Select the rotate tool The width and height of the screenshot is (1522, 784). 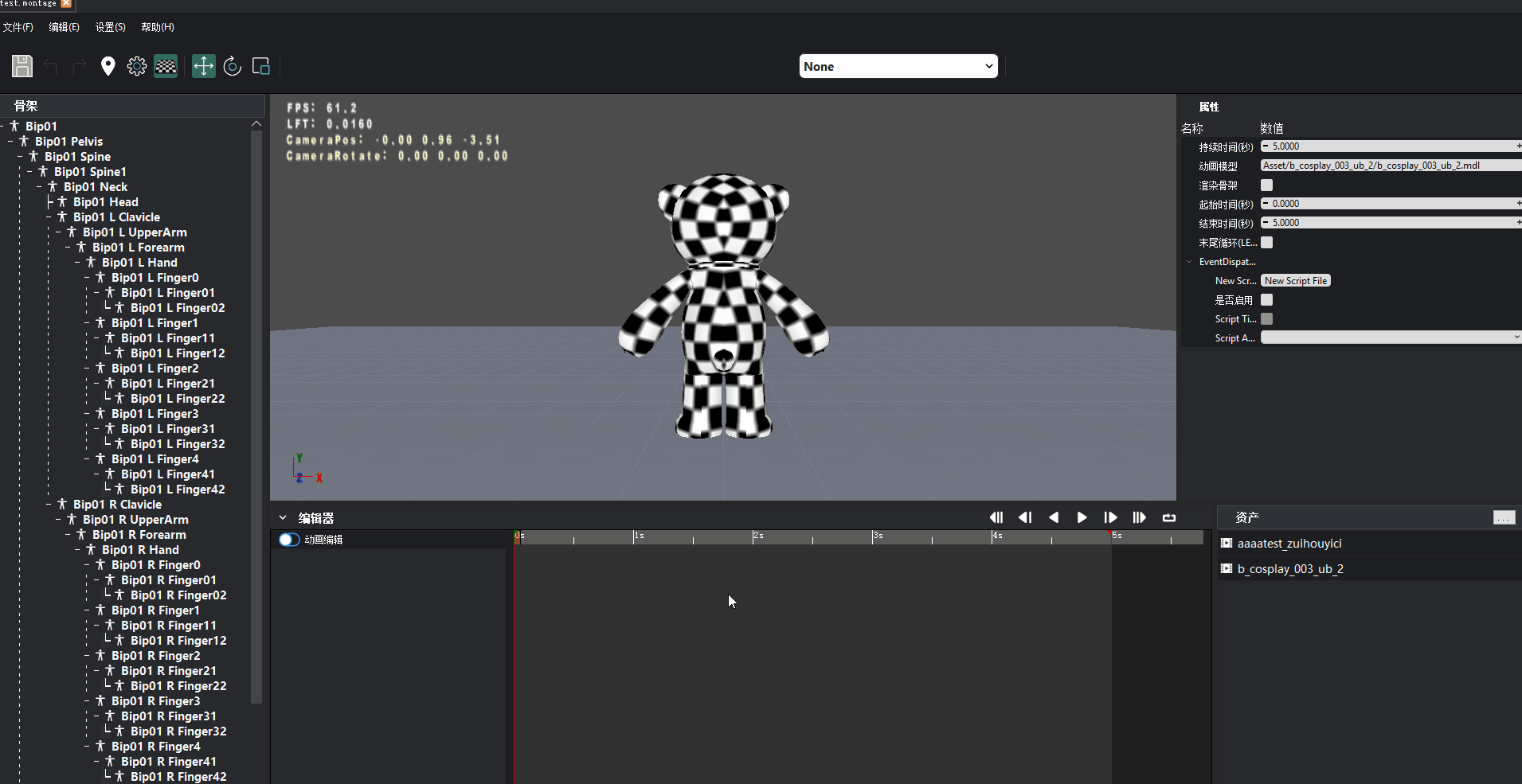coord(233,66)
